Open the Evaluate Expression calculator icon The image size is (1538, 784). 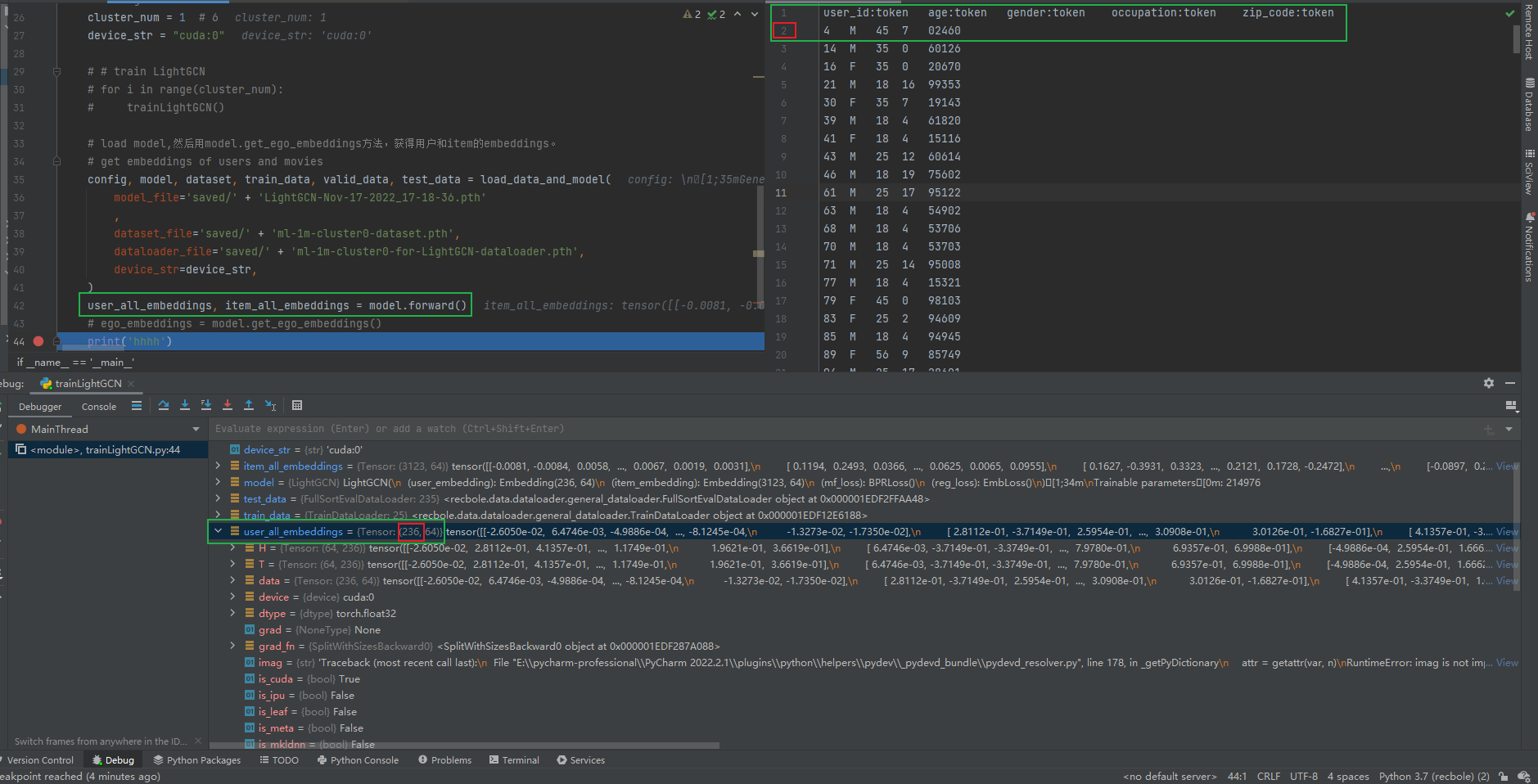coord(297,405)
